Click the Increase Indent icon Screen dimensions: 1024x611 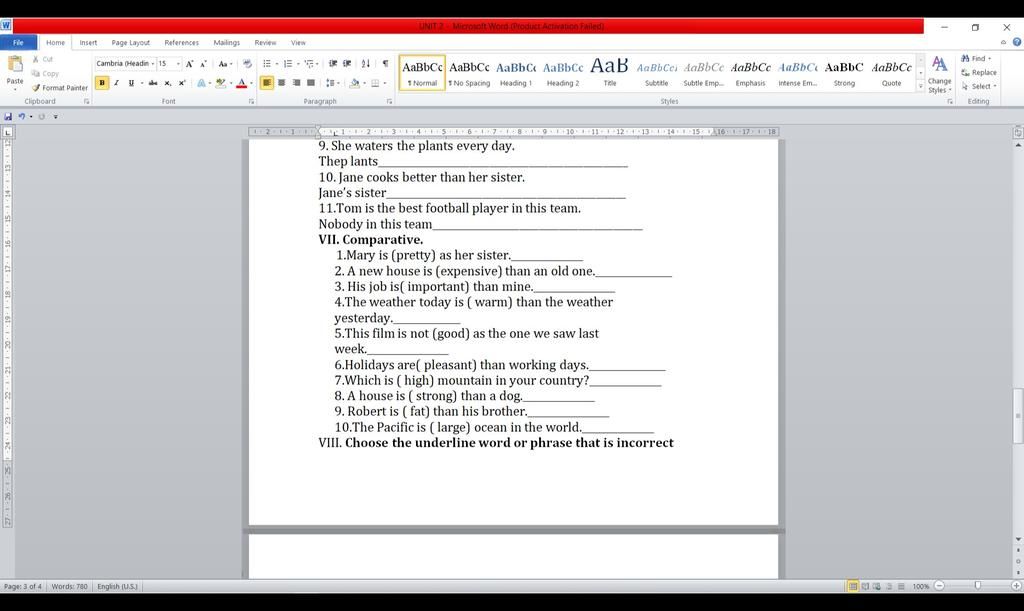[x=347, y=64]
